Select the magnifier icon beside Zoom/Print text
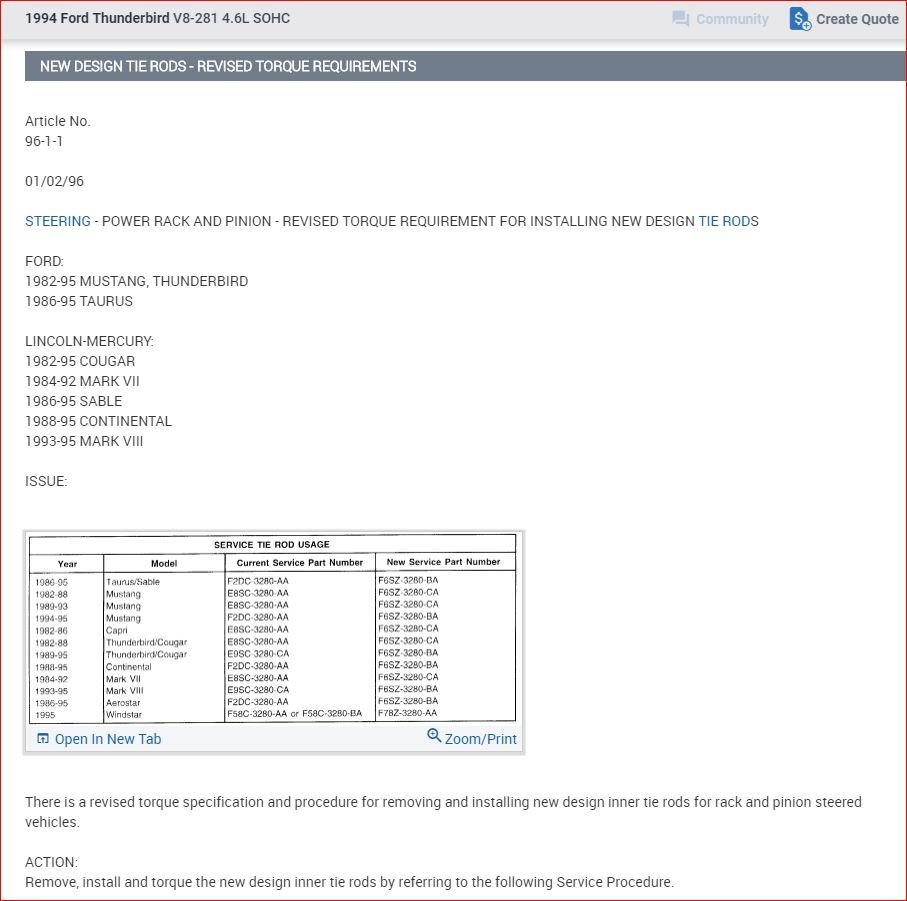 tap(433, 735)
